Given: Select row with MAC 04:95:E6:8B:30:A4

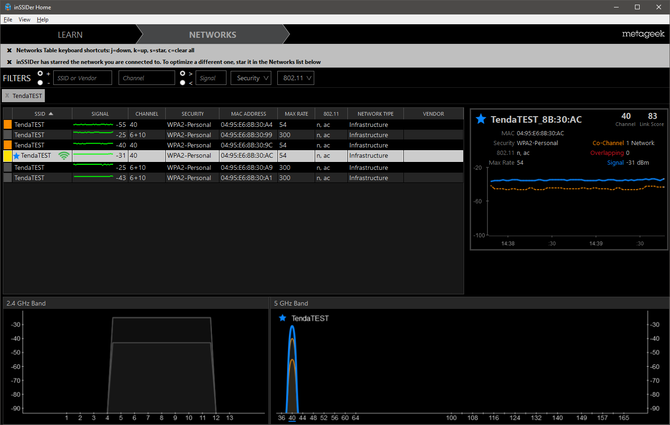Looking at the screenshot, I should click(233, 125).
